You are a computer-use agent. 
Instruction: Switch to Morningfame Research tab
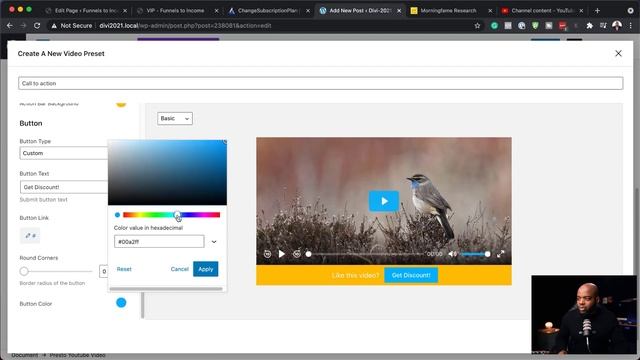pos(448,11)
